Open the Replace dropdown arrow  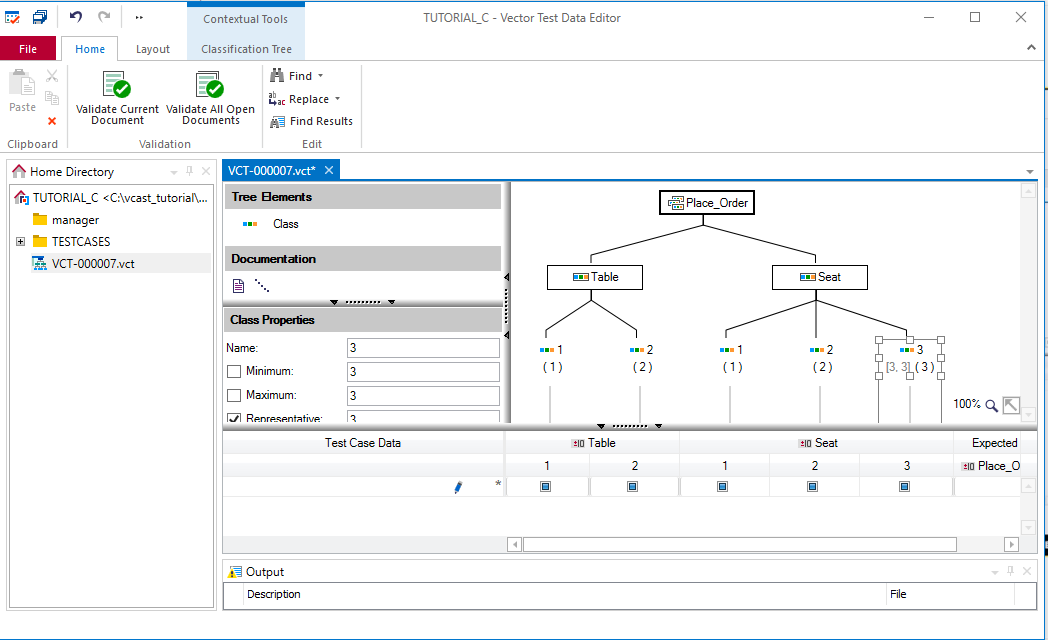click(x=338, y=98)
